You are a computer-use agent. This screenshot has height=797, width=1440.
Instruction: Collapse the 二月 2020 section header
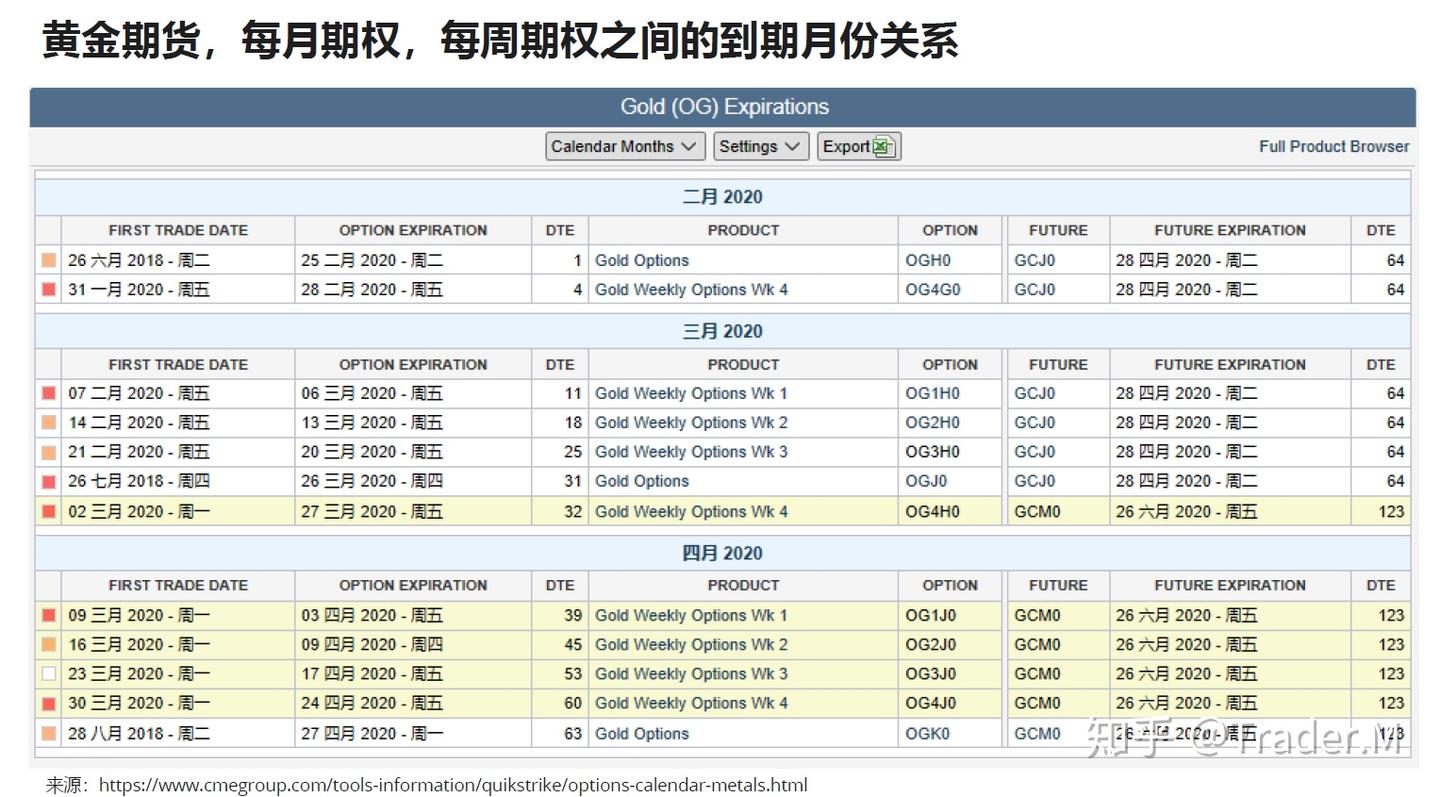pos(722,197)
